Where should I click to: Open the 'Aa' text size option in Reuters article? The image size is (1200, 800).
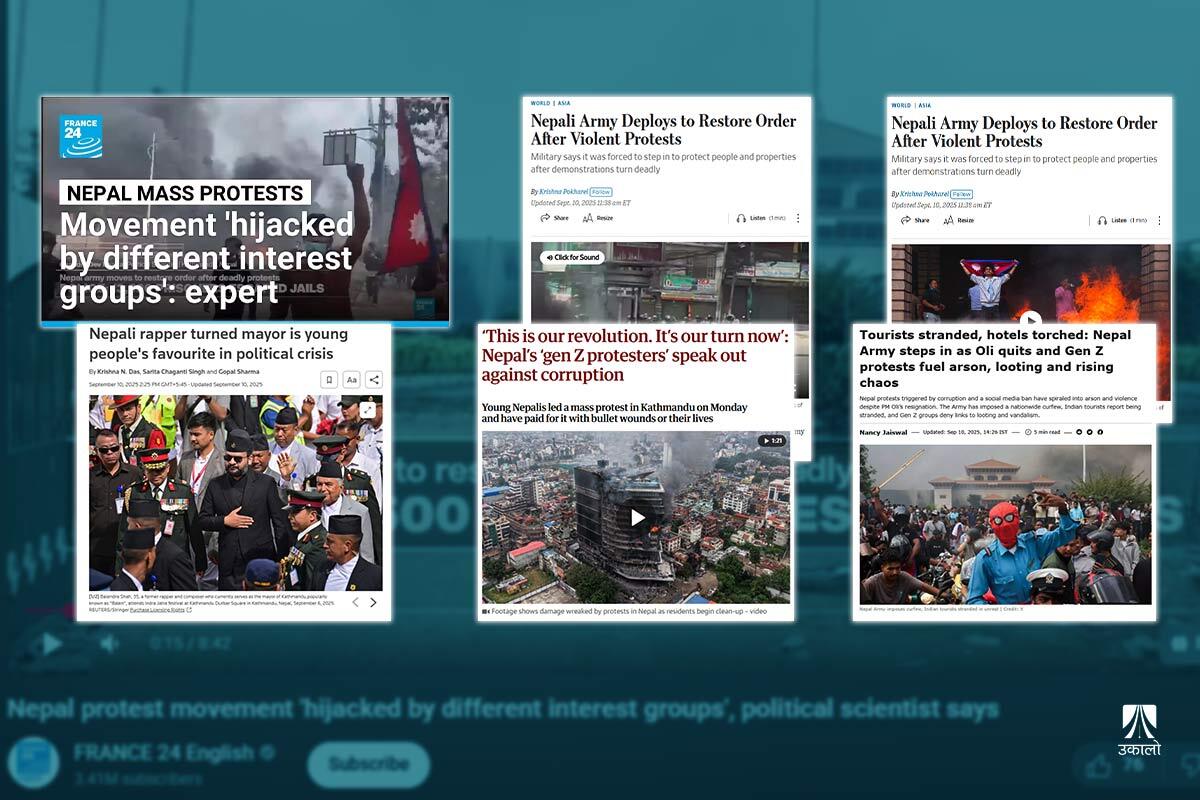pos(351,379)
